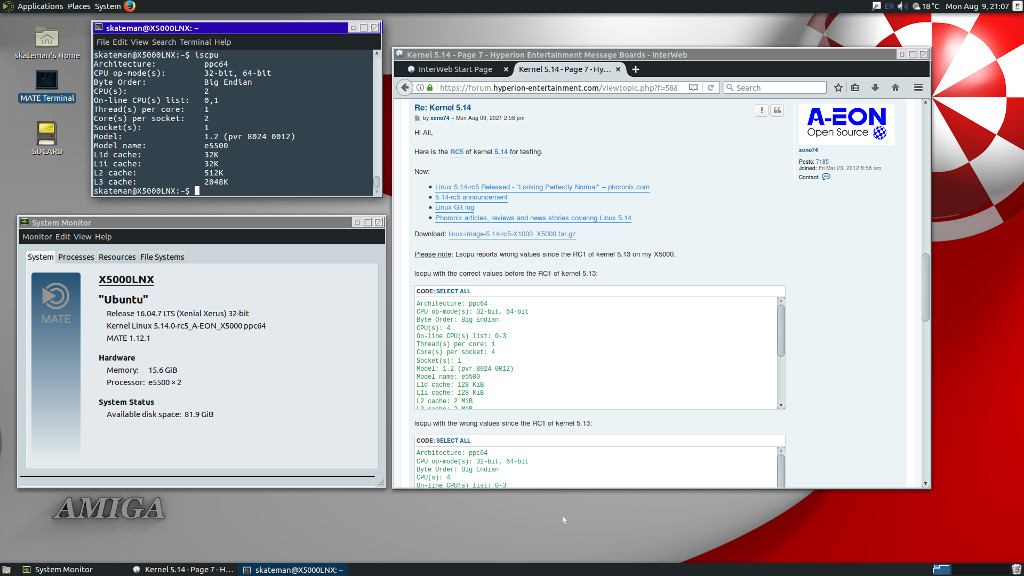Image resolution: width=1024 pixels, height=576 pixels.
Task: Click the A-EON Open Source avatar image
Action: 846,123
